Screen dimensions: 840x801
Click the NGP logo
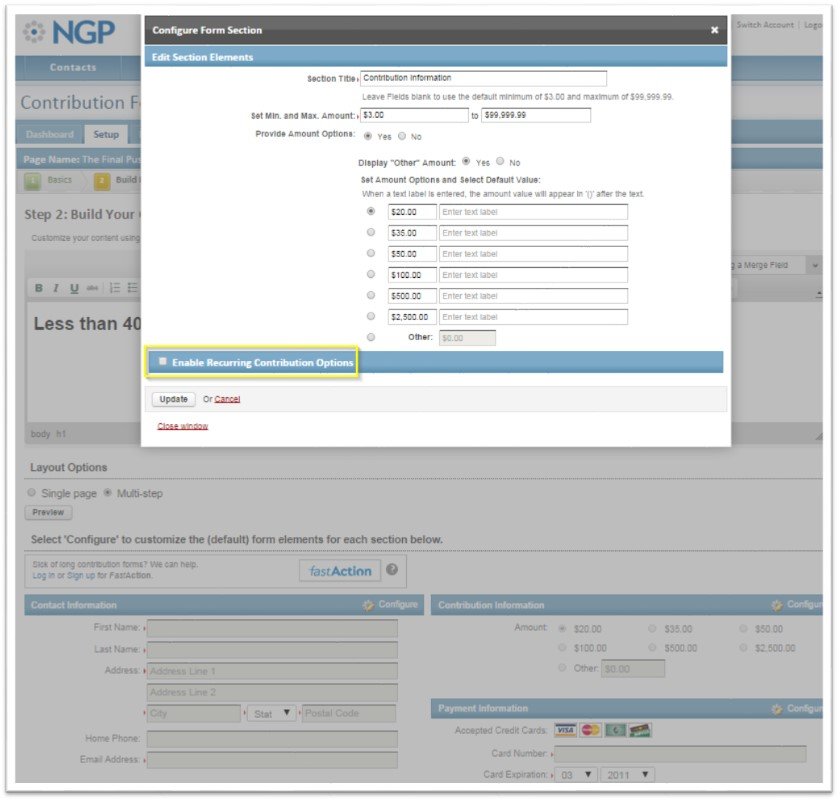point(70,32)
